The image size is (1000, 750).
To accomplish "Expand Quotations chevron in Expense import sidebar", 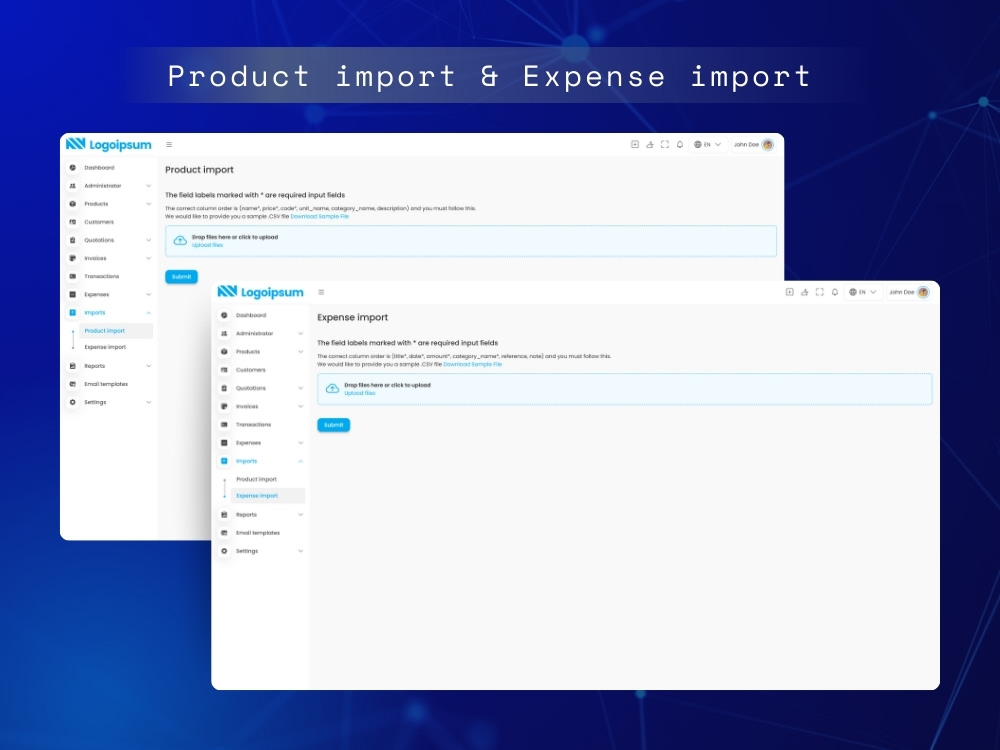I will pyautogui.click(x=300, y=388).
